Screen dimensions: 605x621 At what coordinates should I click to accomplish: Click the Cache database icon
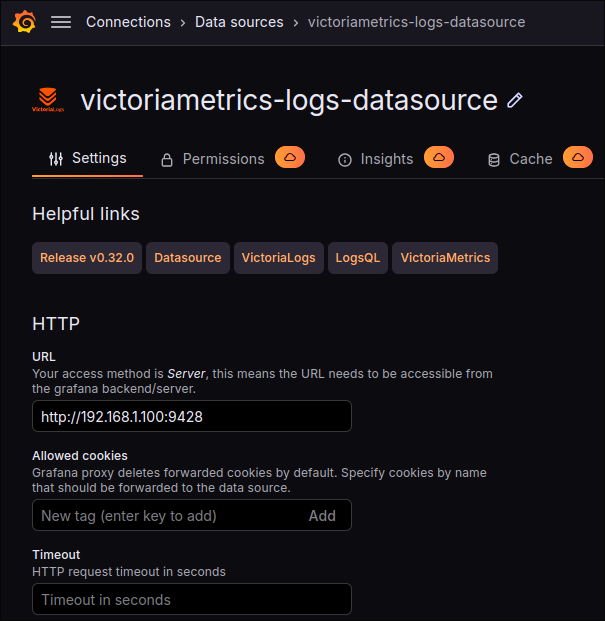point(494,160)
